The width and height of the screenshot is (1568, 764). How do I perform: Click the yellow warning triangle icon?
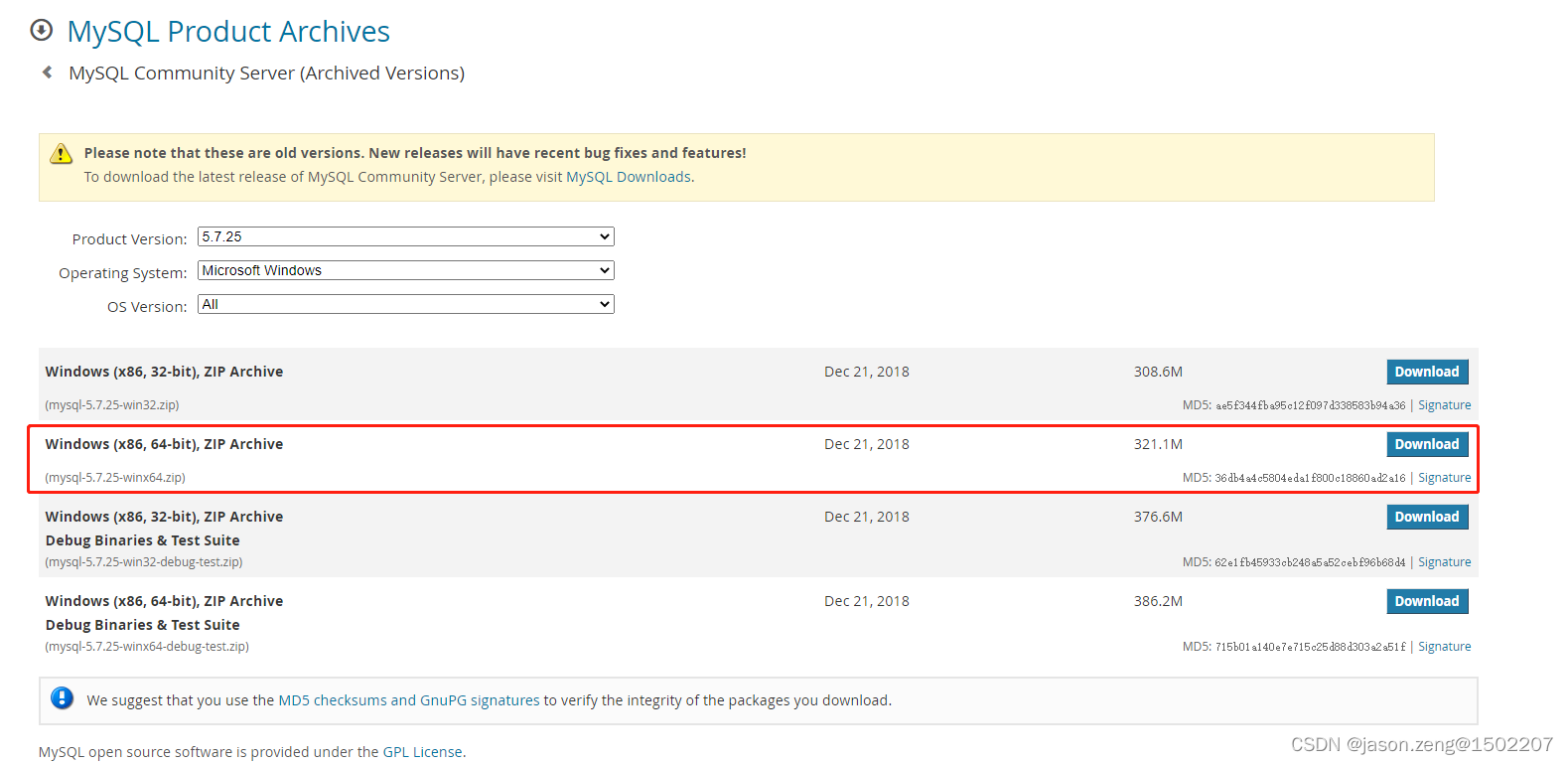point(62,153)
